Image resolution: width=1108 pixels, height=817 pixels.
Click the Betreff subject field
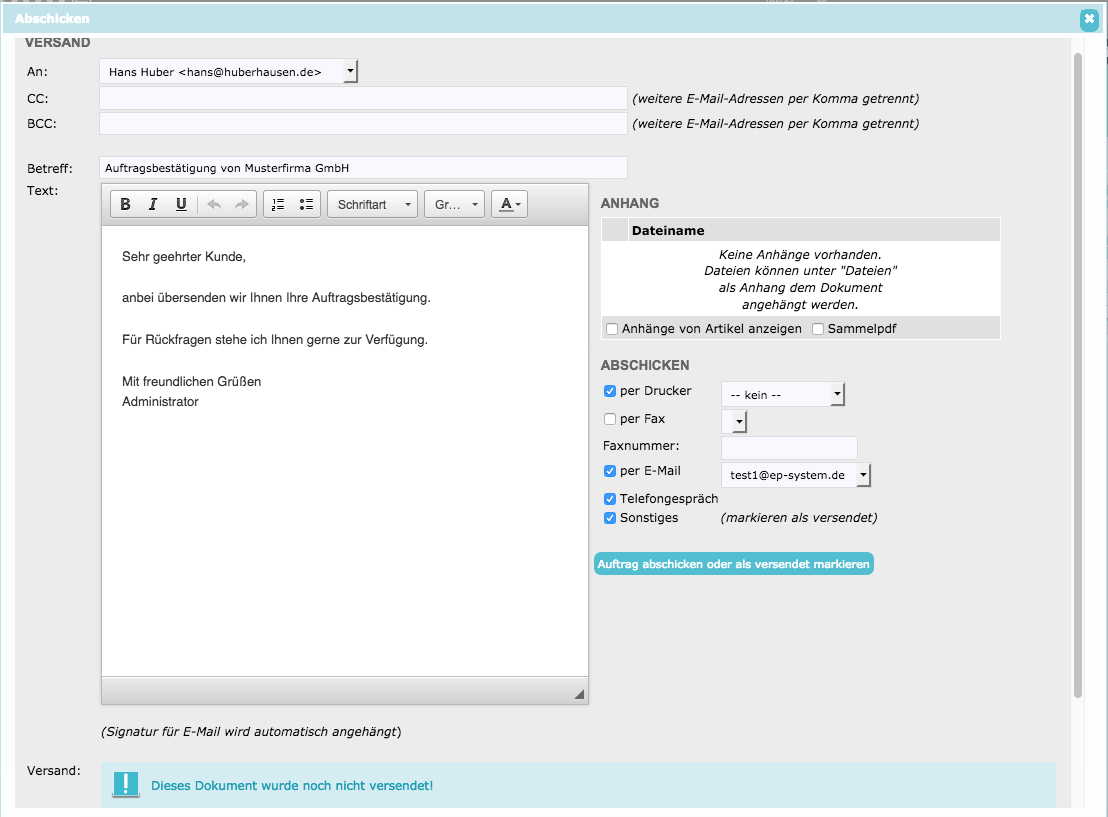363,168
